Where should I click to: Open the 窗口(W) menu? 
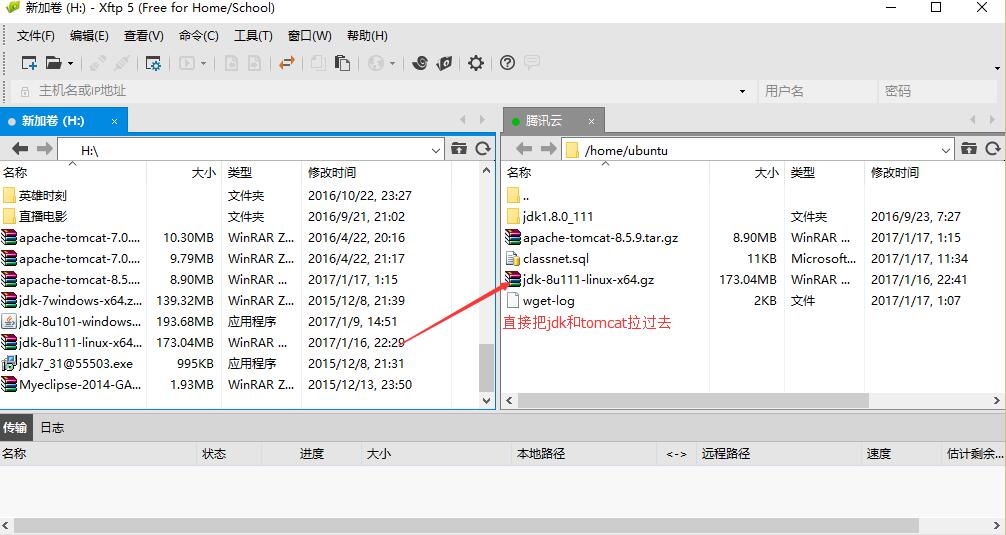coord(310,36)
